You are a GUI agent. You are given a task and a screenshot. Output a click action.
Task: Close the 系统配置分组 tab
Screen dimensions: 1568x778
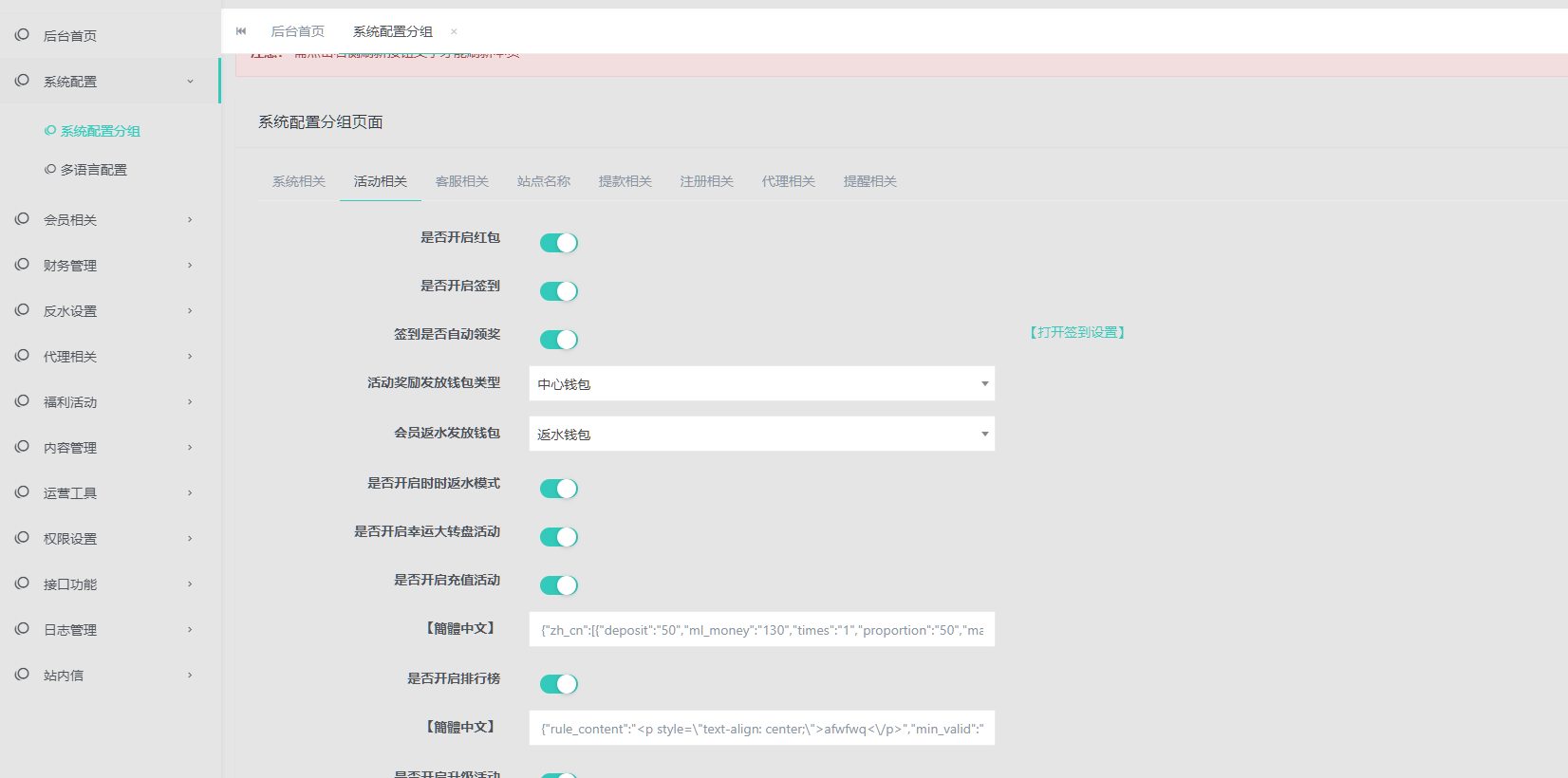coord(454,31)
